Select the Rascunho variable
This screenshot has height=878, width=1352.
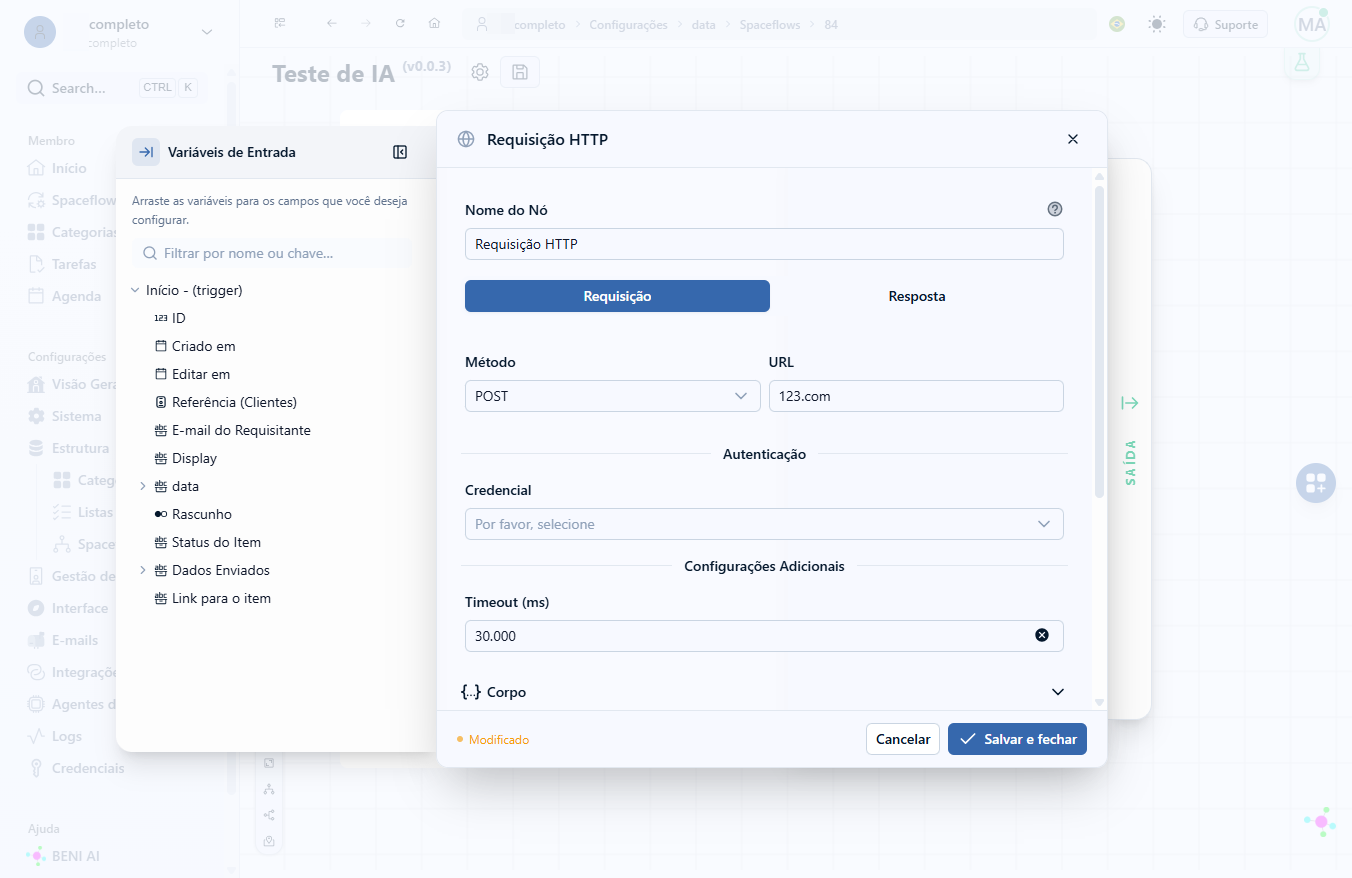click(201, 514)
